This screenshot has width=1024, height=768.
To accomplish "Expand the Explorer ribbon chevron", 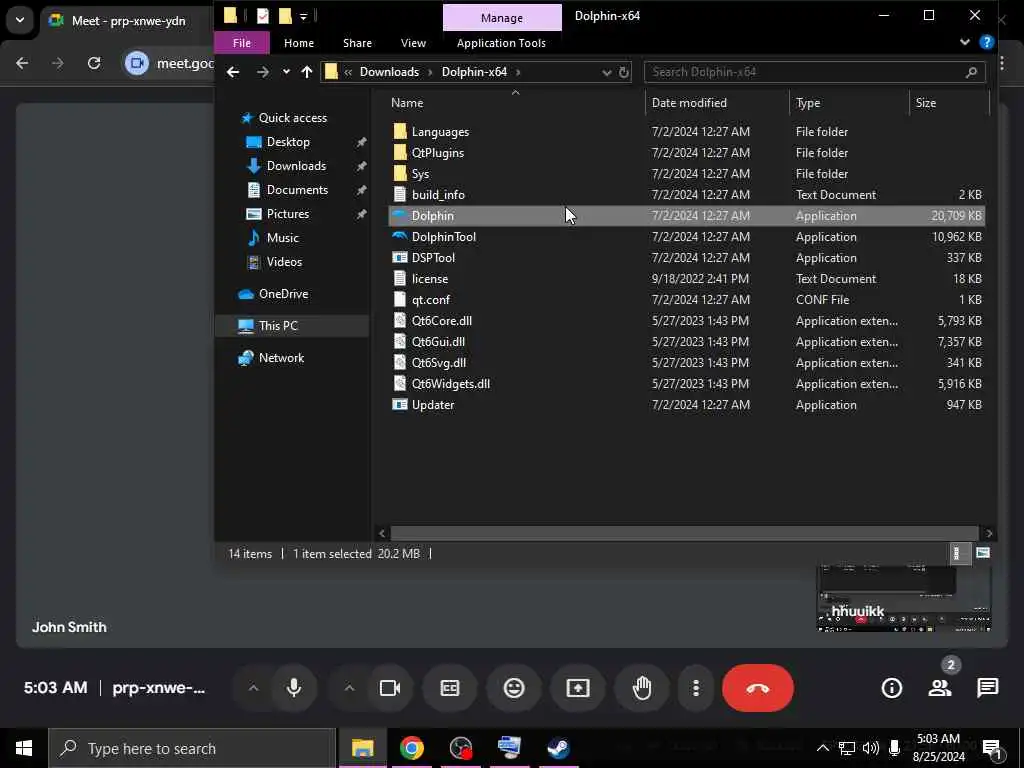I will [965, 42].
